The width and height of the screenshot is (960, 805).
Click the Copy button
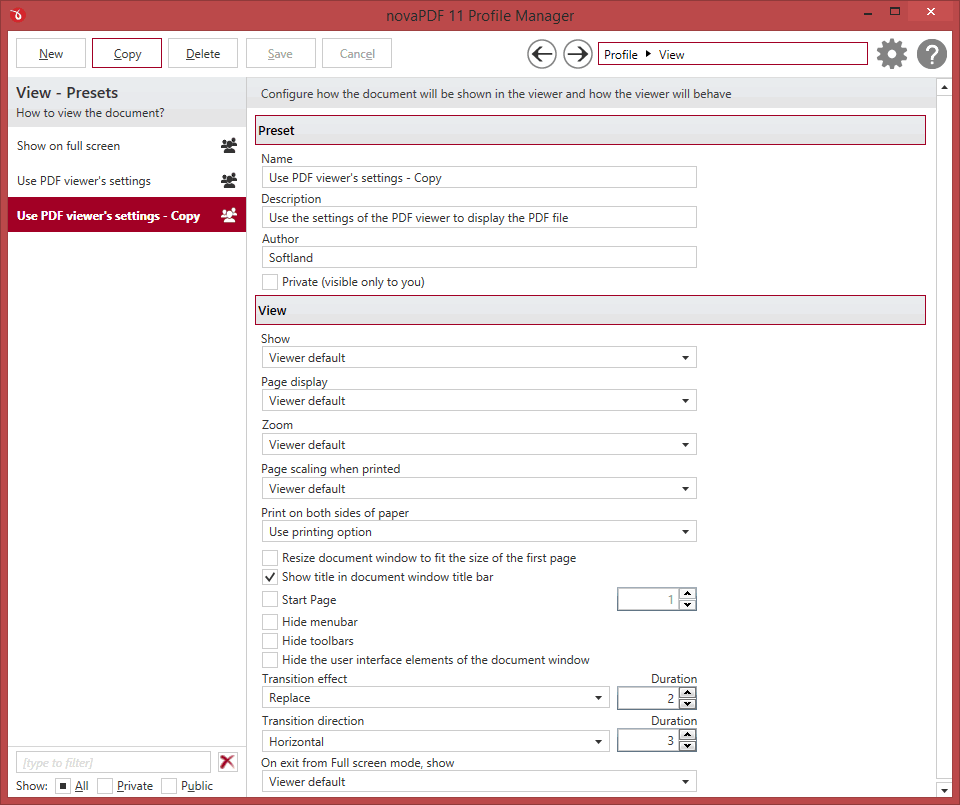(127, 54)
